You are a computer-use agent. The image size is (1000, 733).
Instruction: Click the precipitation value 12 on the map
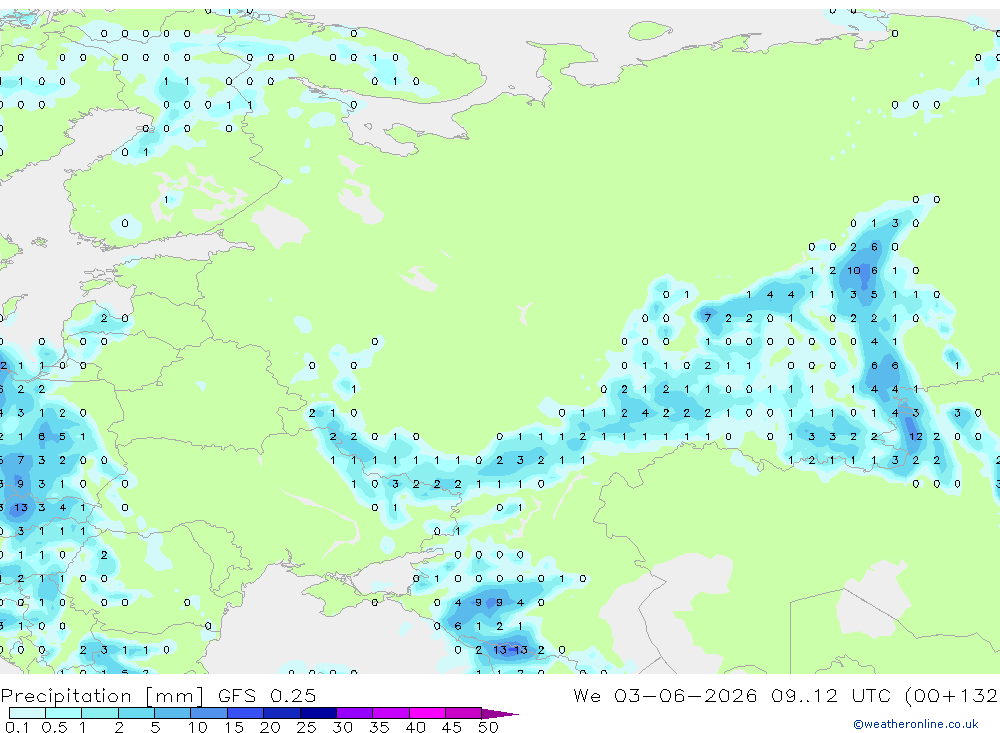pyautogui.click(x=916, y=436)
